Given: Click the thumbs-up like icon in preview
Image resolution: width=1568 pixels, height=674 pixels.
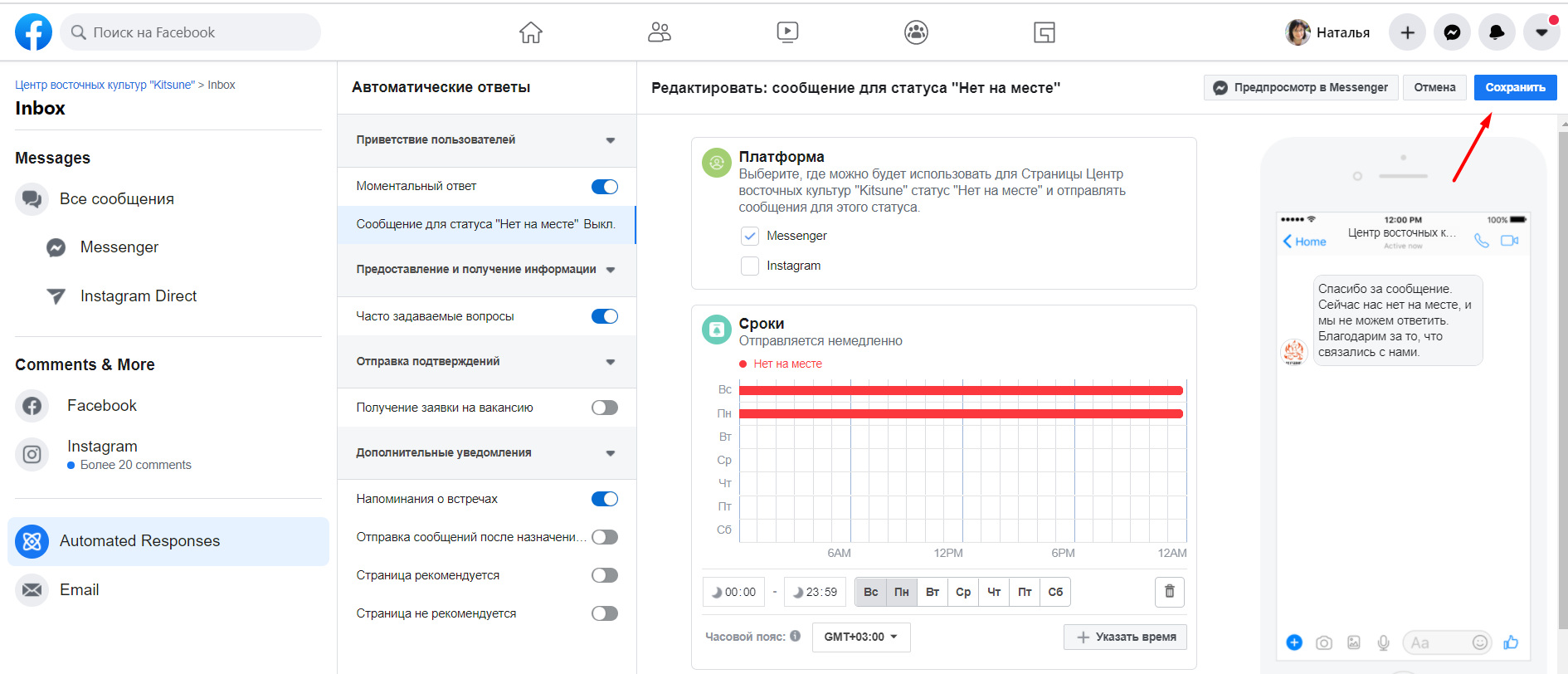Looking at the screenshot, I should (1511, 642).
